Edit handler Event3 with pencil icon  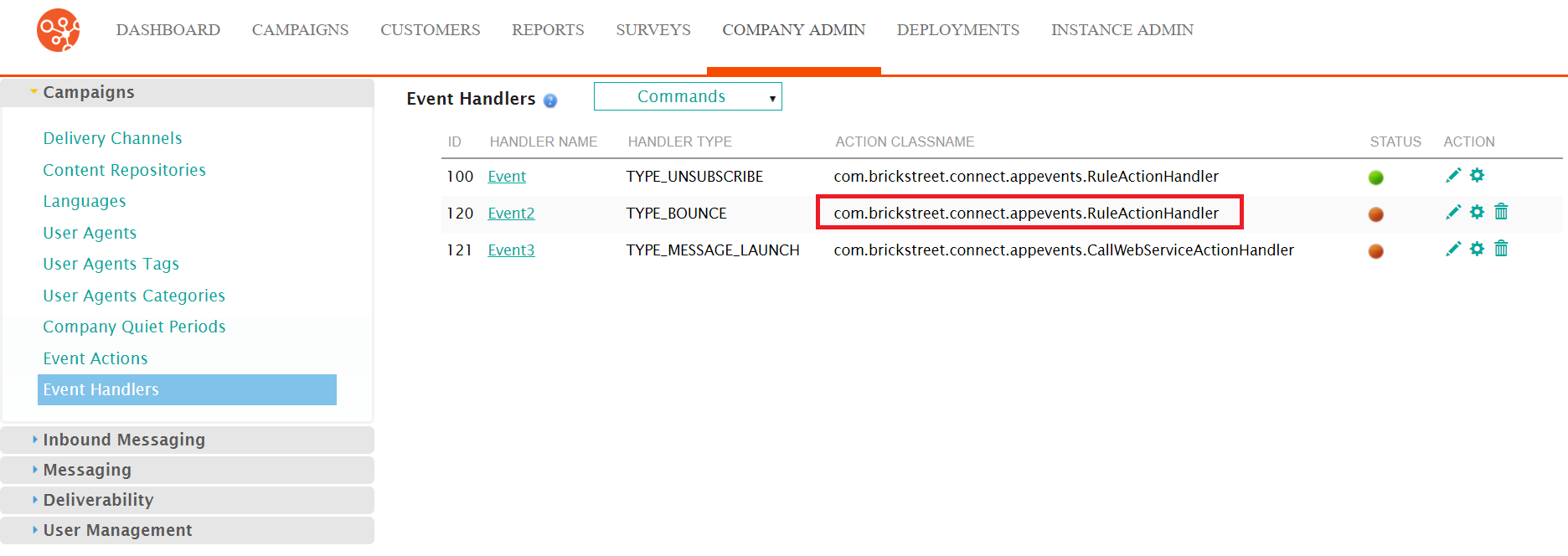point(1453,249)
